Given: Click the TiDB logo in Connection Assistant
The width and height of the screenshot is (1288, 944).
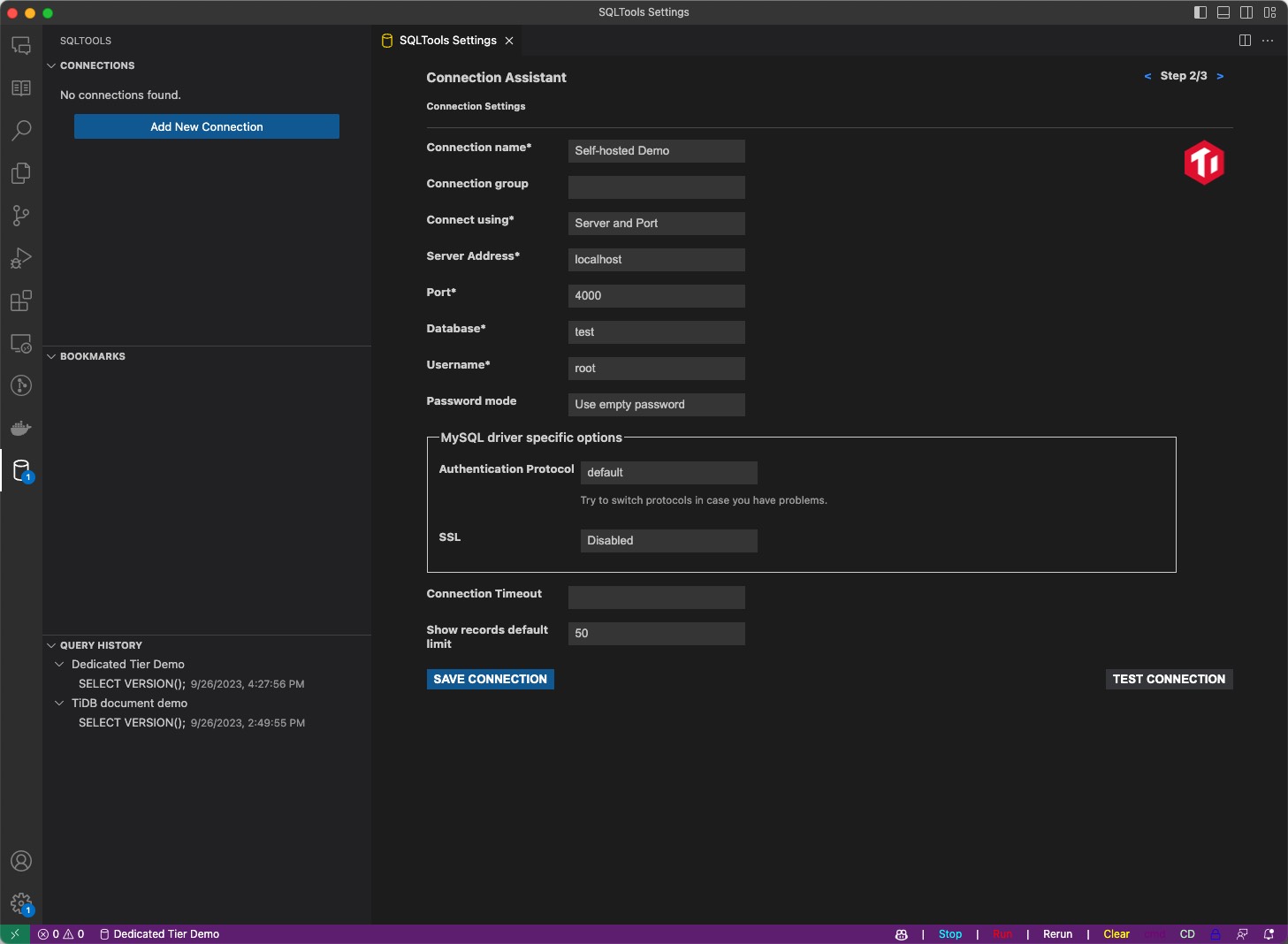Looking at the screenshot, I should [x=1204, y=163].
